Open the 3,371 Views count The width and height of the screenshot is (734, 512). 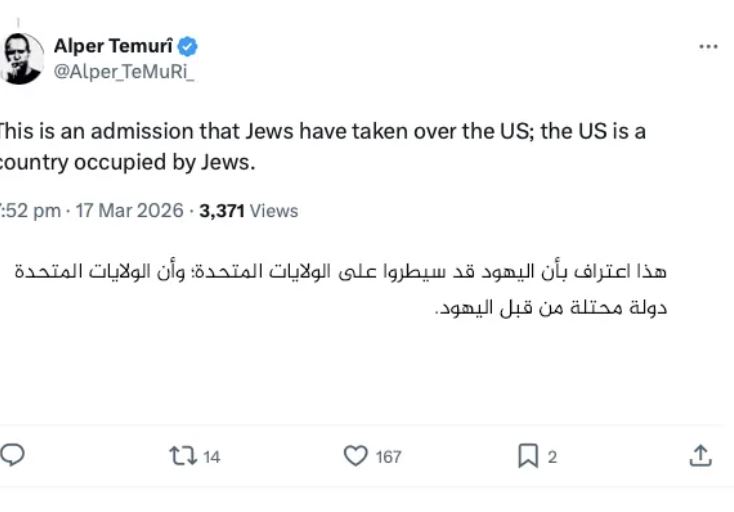249,211
